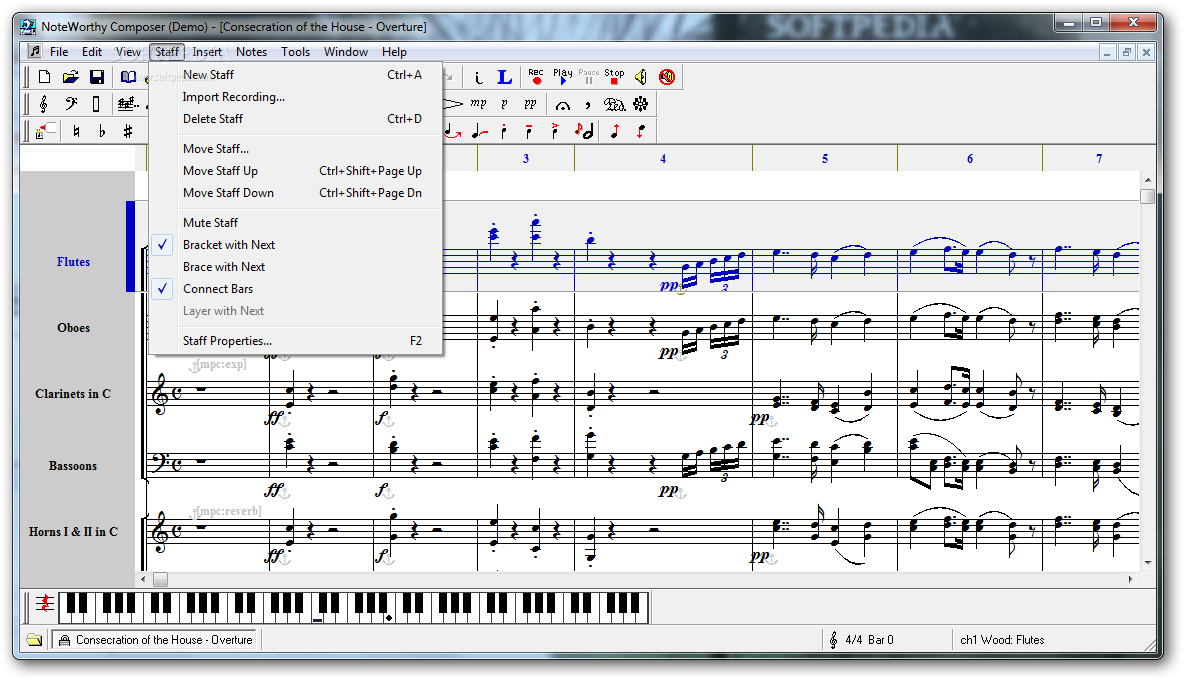The image size is (1184, 680).
Task: Toggle the grace note icon
Action: pyautogui.click(x=584, y=131)
